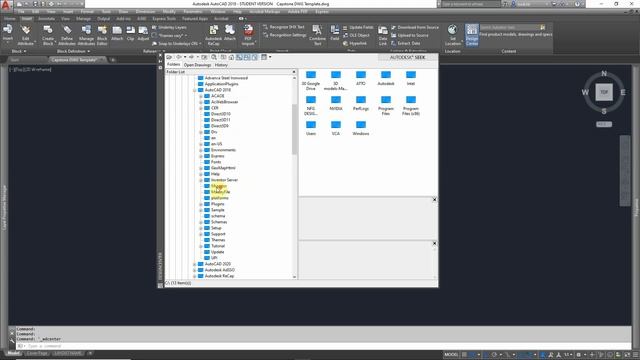Viewport: 640px width, 360px height.
Task: Open Autodesk ReCap from ribbon
Action: coord(213,35)
